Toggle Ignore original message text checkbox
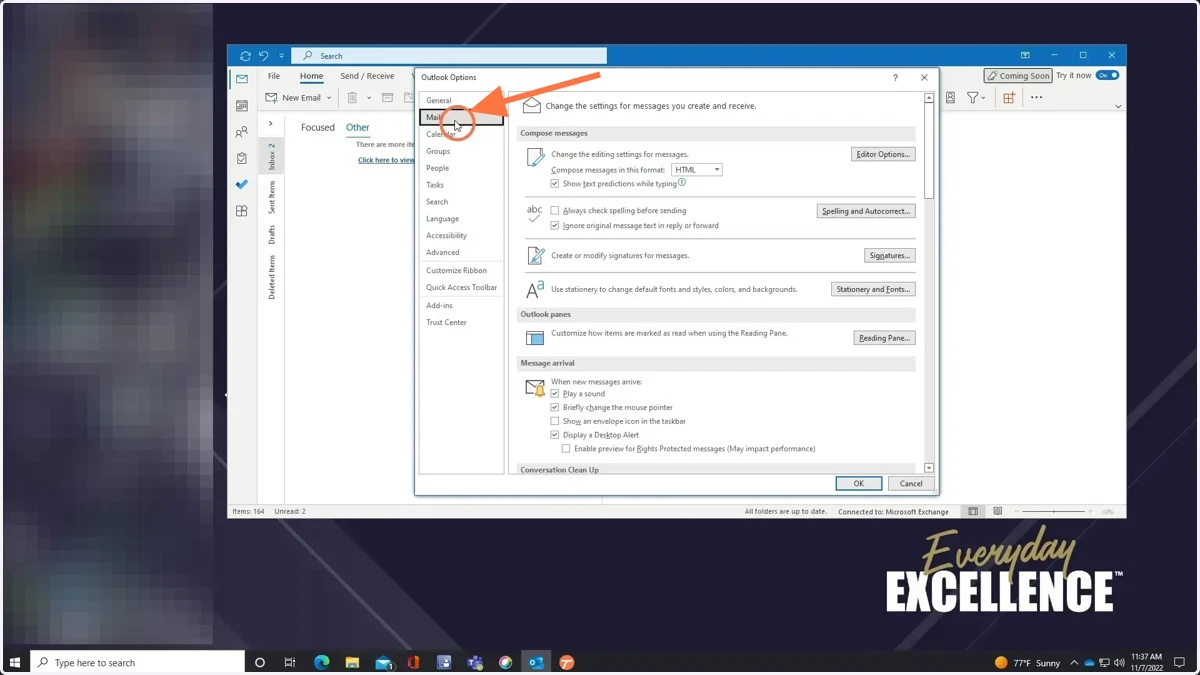The width and height of the screenshot is (1200, 675). pos(555,225)
